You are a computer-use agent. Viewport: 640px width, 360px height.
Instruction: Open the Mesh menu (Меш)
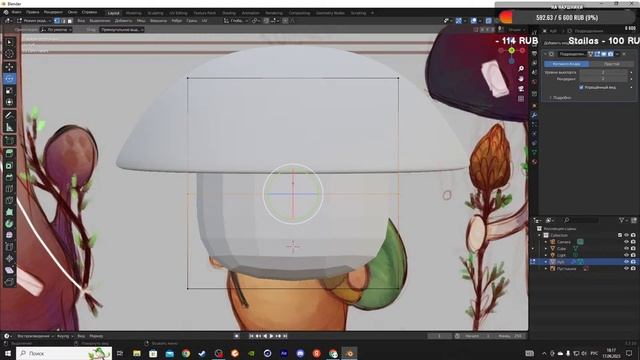point(141,20)
